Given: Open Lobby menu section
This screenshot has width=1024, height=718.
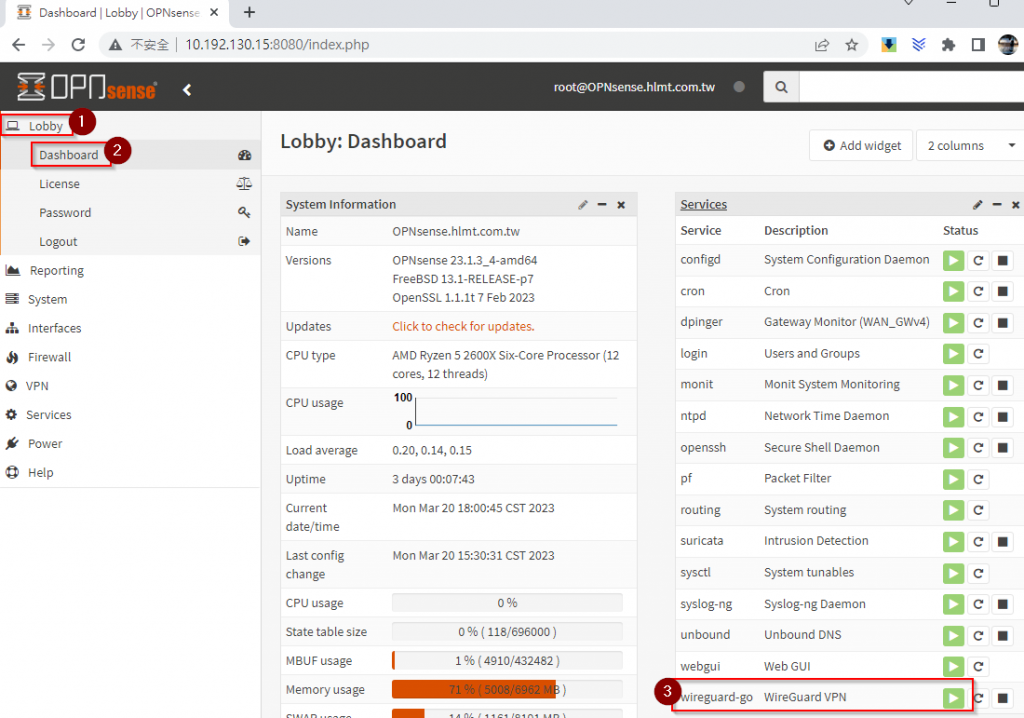Looking at the screenshot, I should [45, 125].
